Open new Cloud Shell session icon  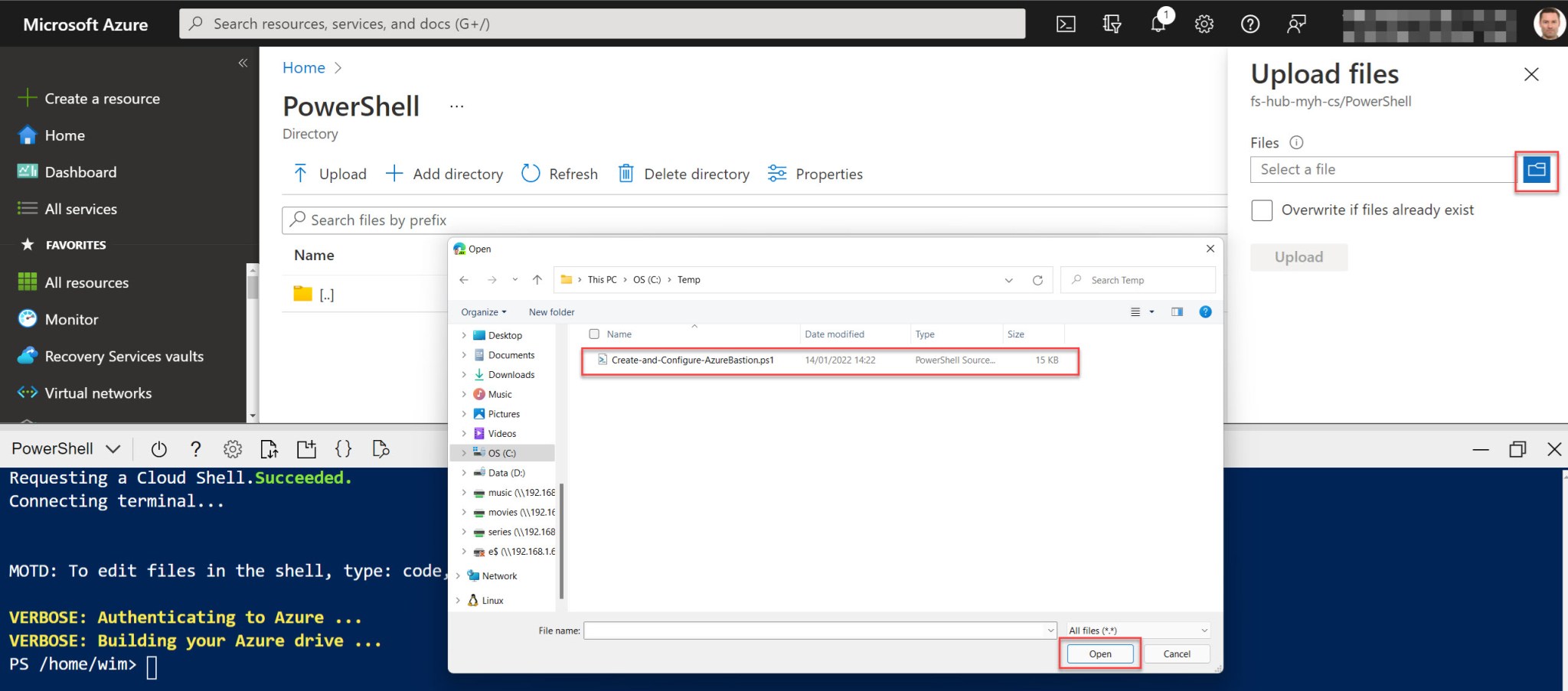pyautogui.click(x=306, y=449)
